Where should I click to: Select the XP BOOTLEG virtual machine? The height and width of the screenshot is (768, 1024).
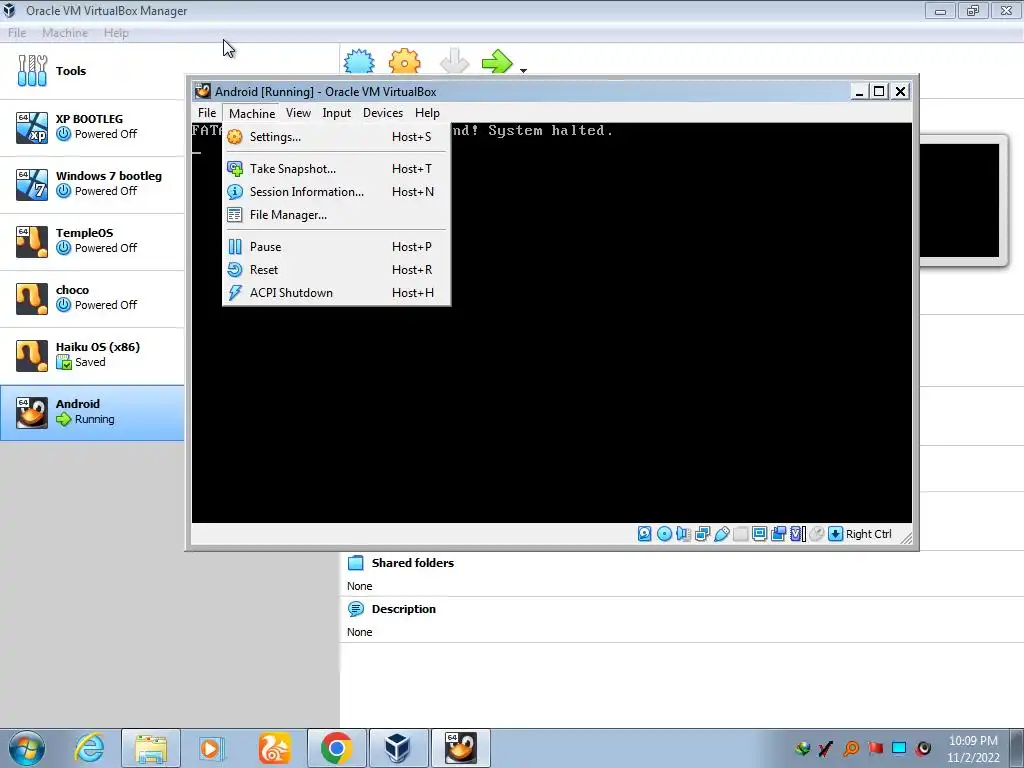point(92,127)
